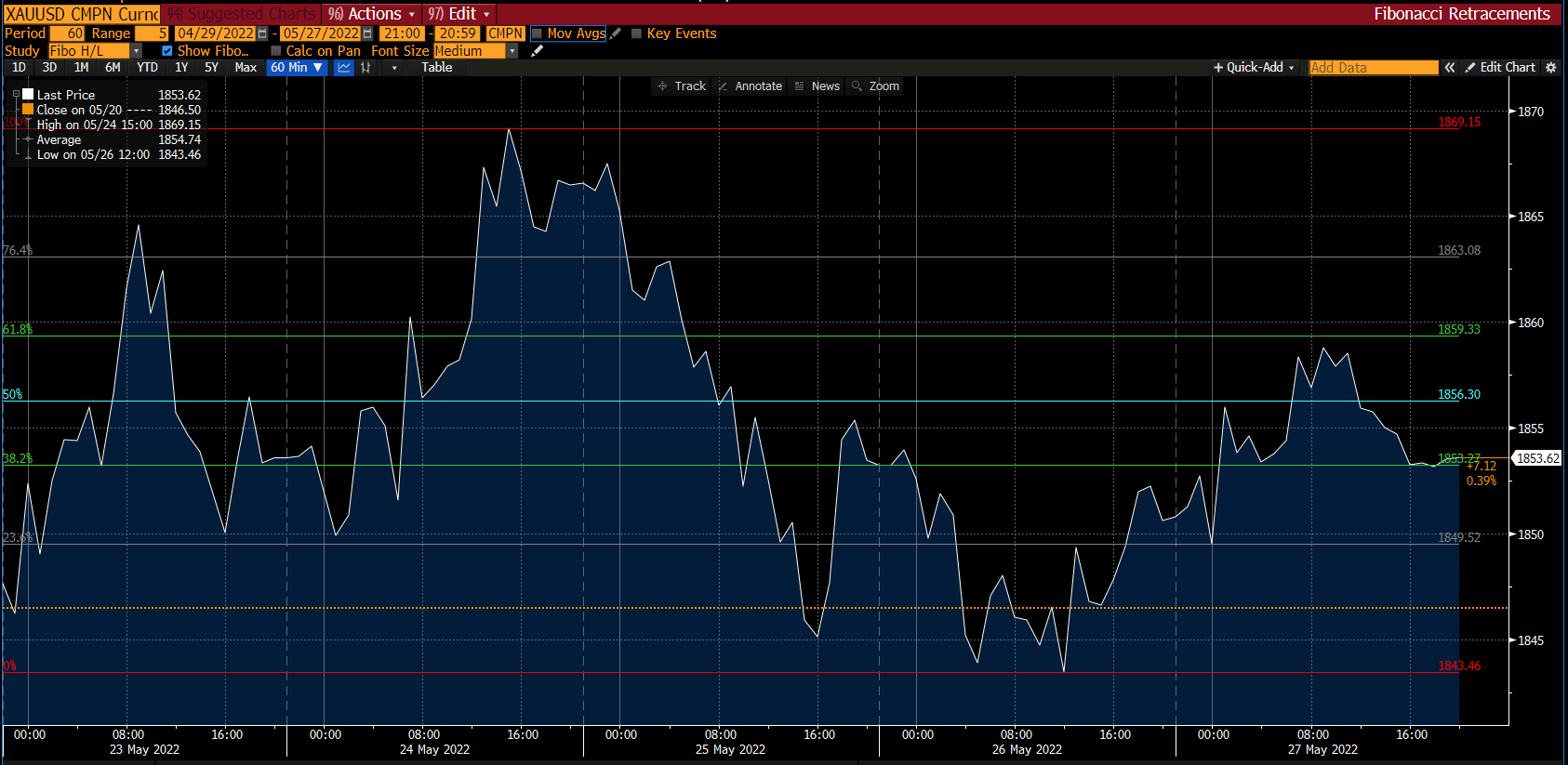
Task: Open chart settings gear icon
Action: 1550,68
